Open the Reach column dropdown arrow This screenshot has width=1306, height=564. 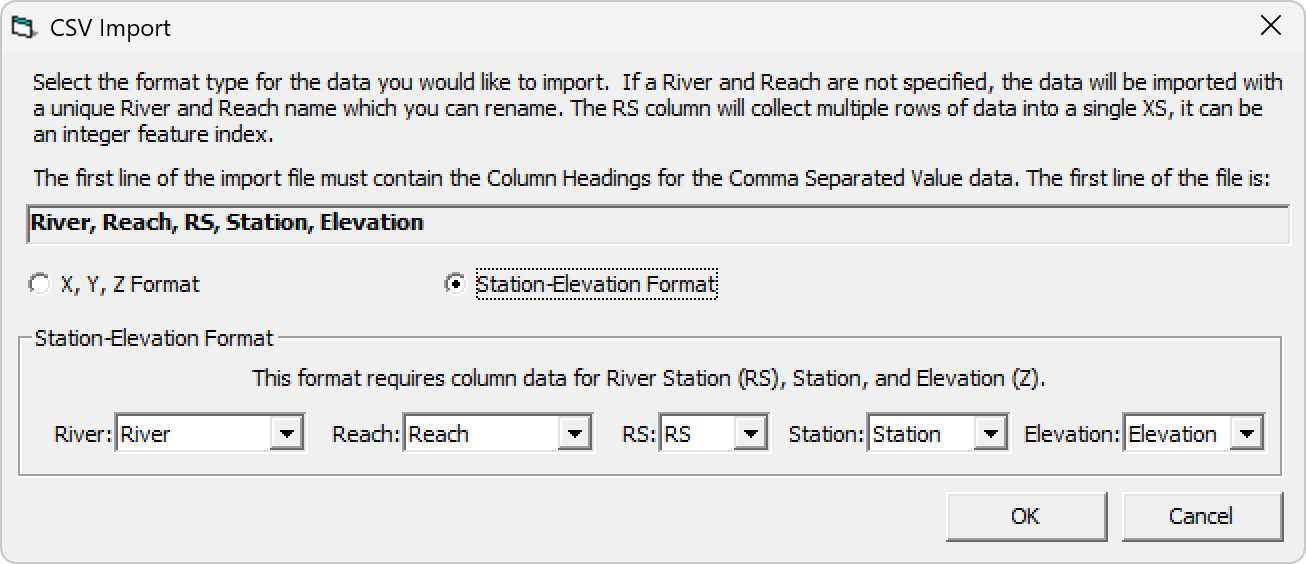pos(575,434)
